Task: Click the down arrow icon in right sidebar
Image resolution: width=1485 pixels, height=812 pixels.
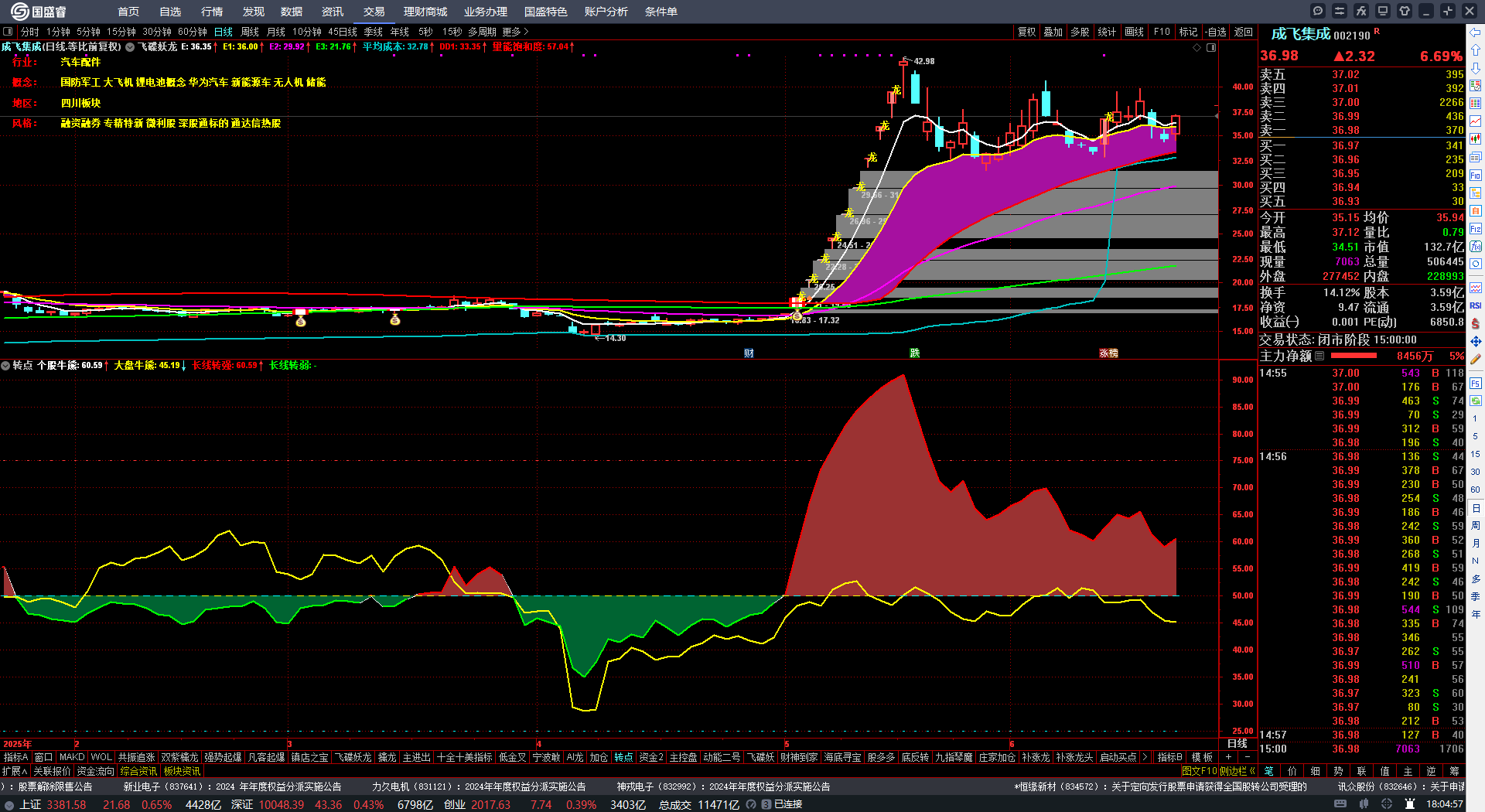Action: click(x=1476, y=68)
